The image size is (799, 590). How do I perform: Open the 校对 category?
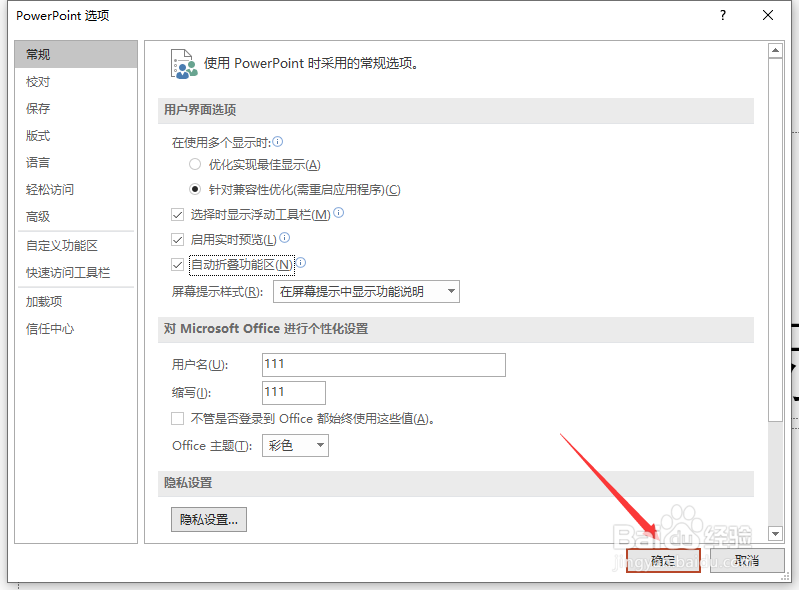point(76,82)
